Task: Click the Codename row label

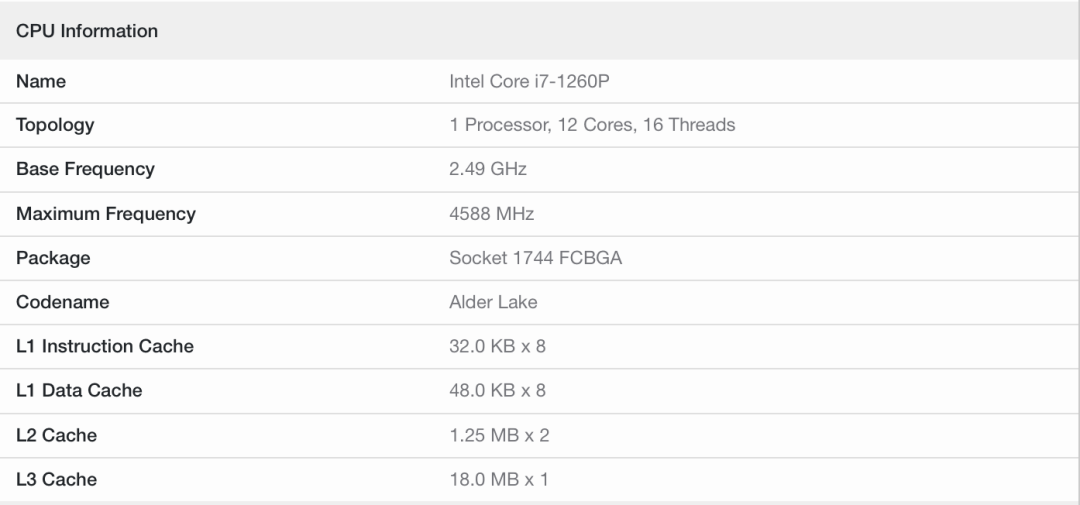Action: pos(63,302)
